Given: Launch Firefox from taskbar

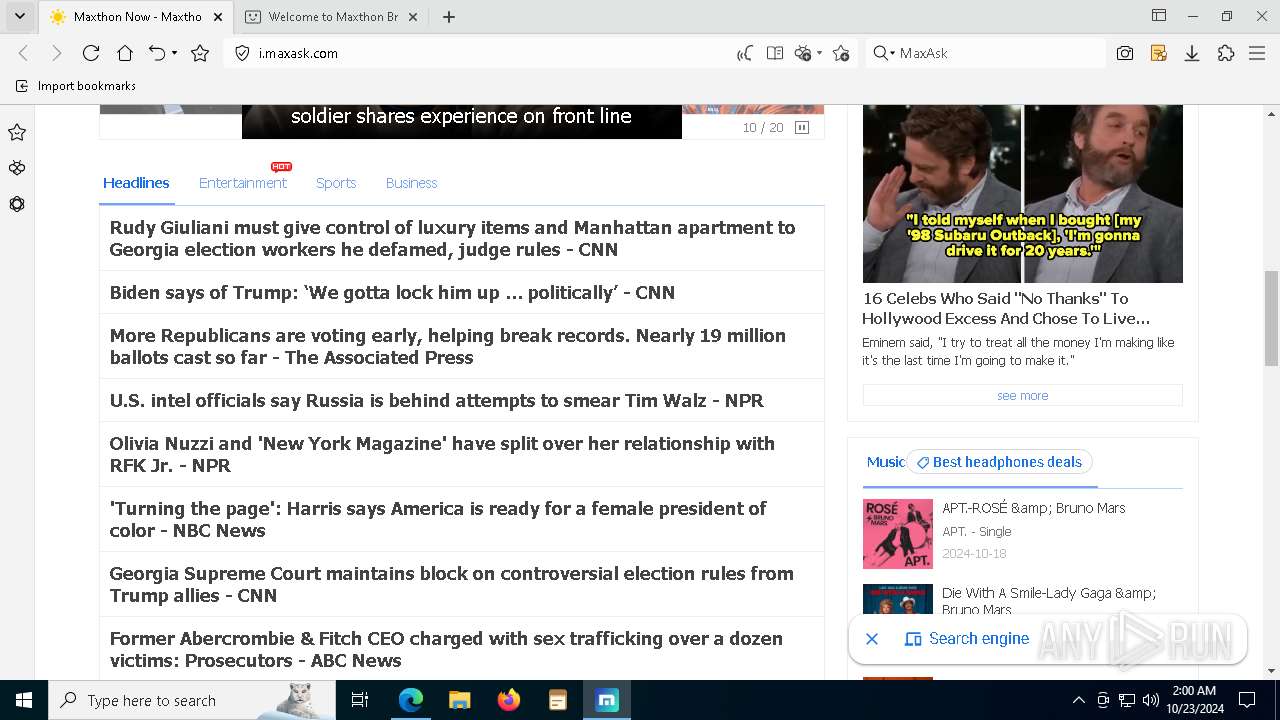Looking at the screenshot, I should pos(509,700).
